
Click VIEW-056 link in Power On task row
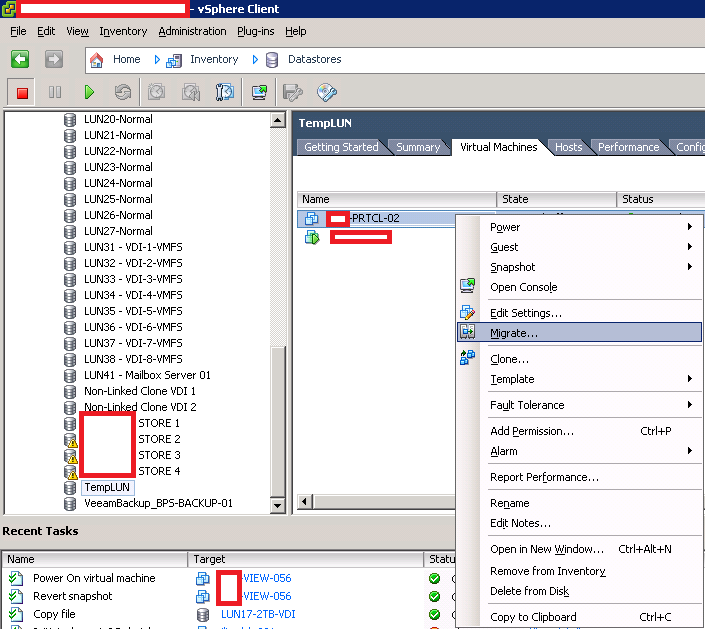coord(267,578)
